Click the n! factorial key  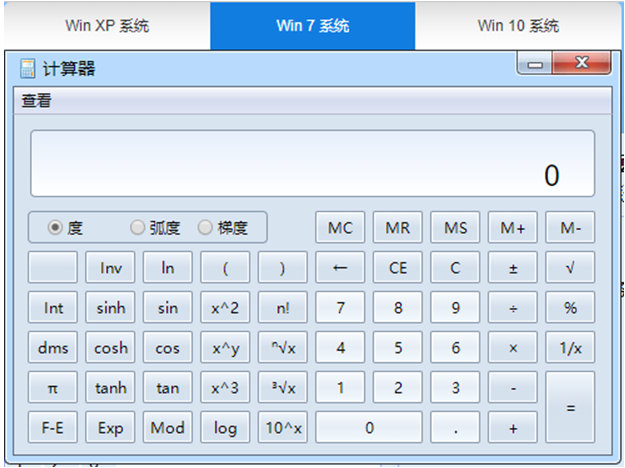(x=283, y=307)
